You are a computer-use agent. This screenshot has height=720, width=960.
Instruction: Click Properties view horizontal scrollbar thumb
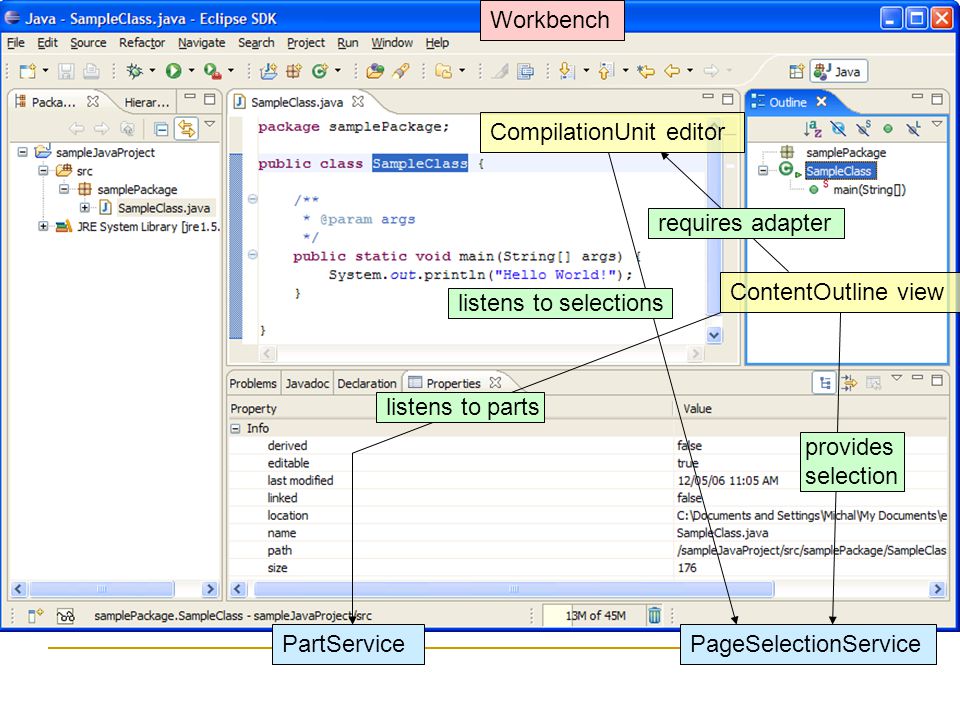point(514,589)
